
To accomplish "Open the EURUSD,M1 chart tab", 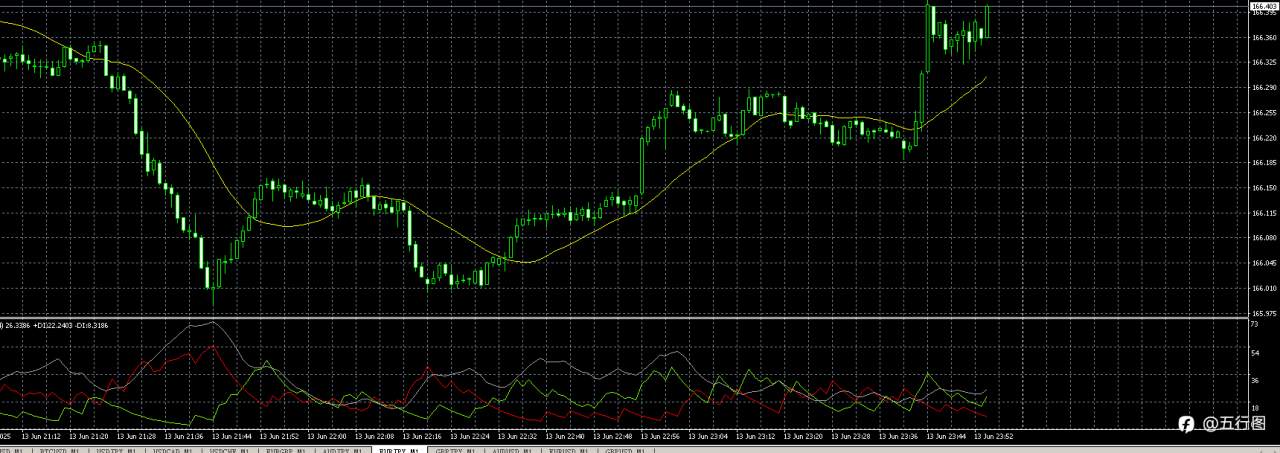I will 567,451.
